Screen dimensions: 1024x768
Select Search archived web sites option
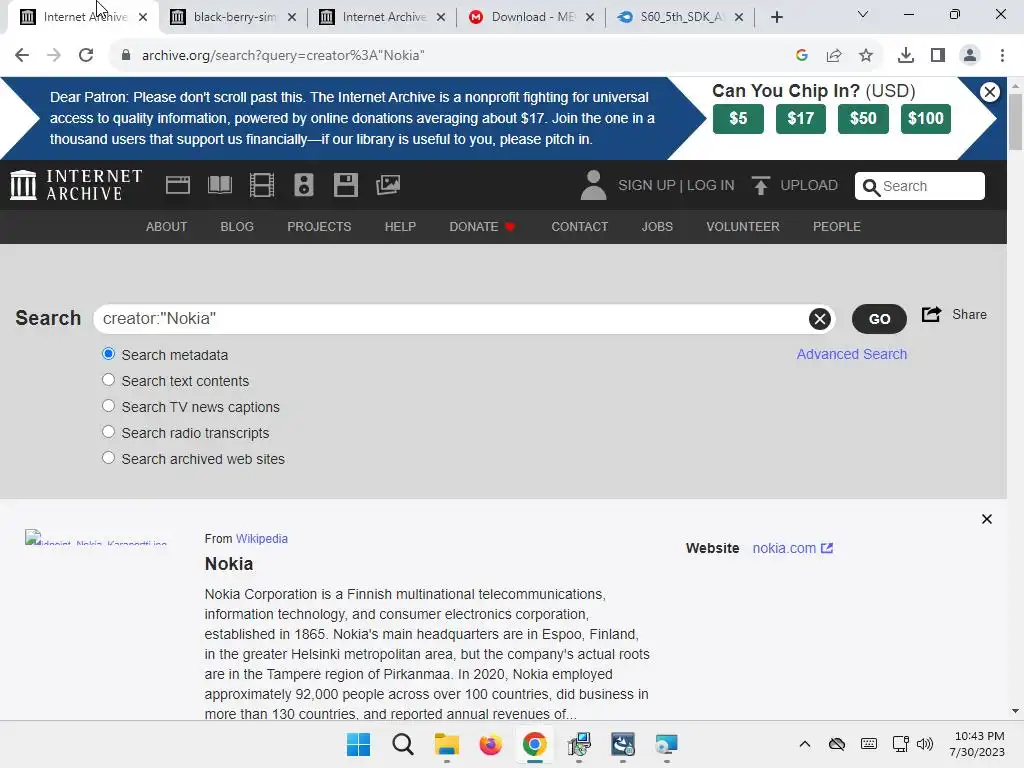tap(108, 458)
